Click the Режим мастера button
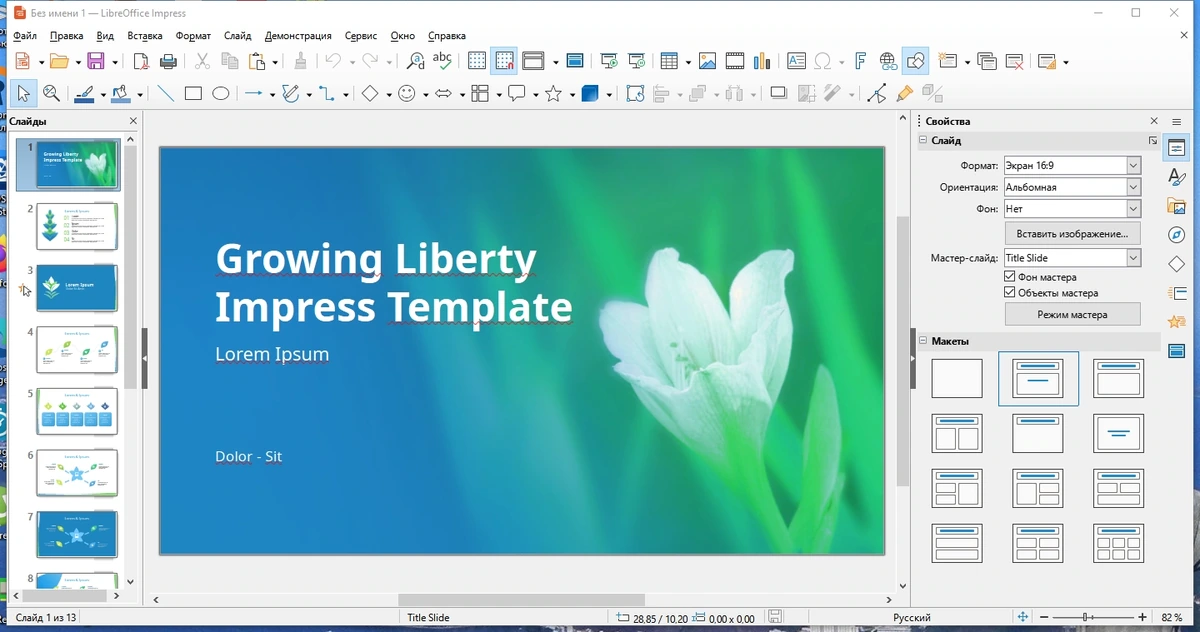 point(1072,314)
